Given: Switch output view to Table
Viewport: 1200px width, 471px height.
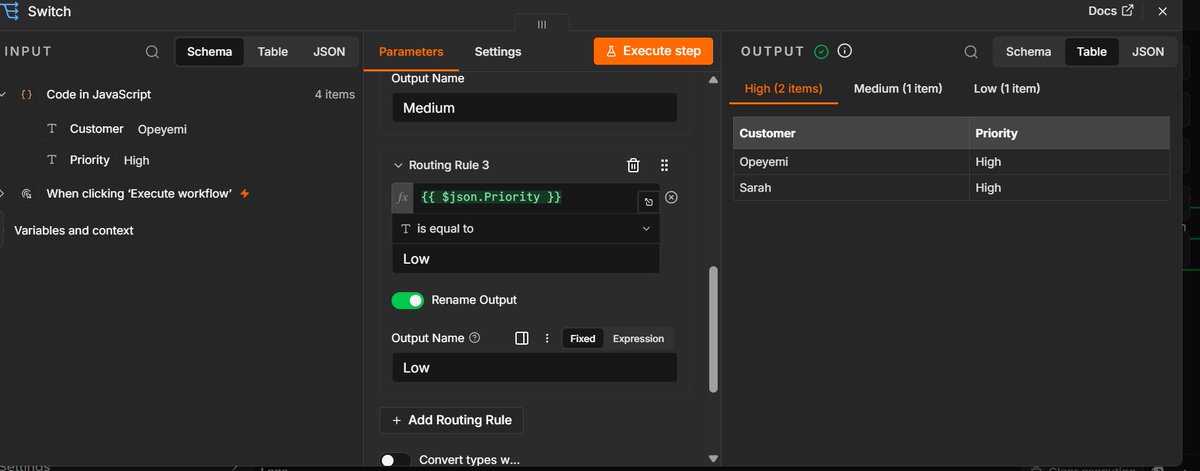Looking at the screenshot, I should [1092, 52].
